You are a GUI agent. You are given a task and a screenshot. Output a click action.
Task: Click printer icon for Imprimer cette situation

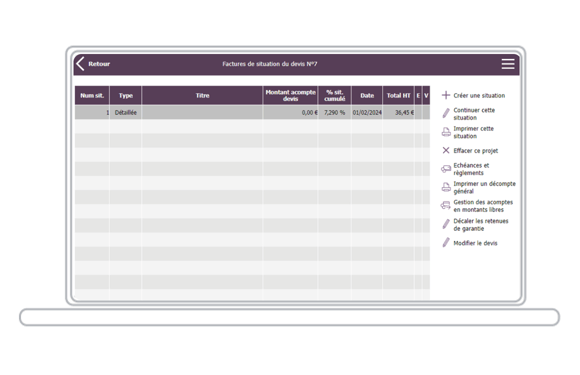(x=446, y=132)
